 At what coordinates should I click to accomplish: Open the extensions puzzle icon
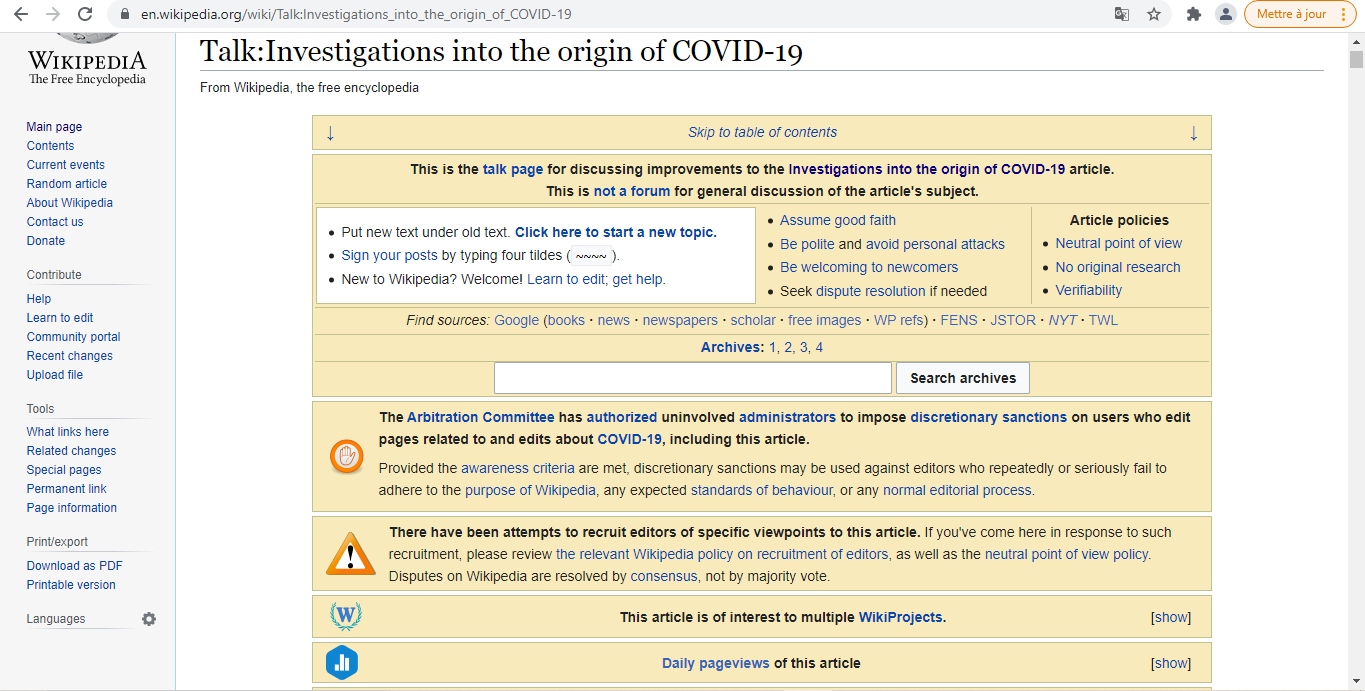pos(1193,15)
